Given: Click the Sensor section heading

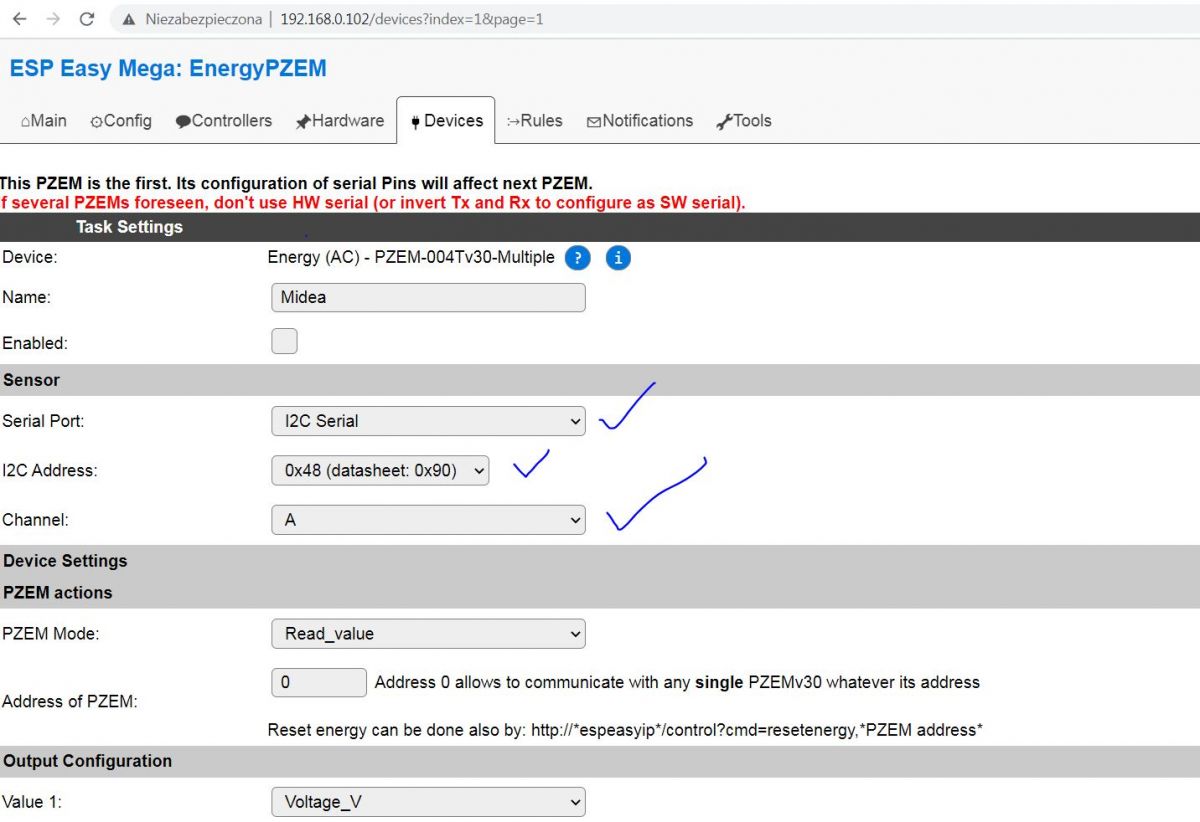Looking at the screenshot, I should click(x=31, y=380).
